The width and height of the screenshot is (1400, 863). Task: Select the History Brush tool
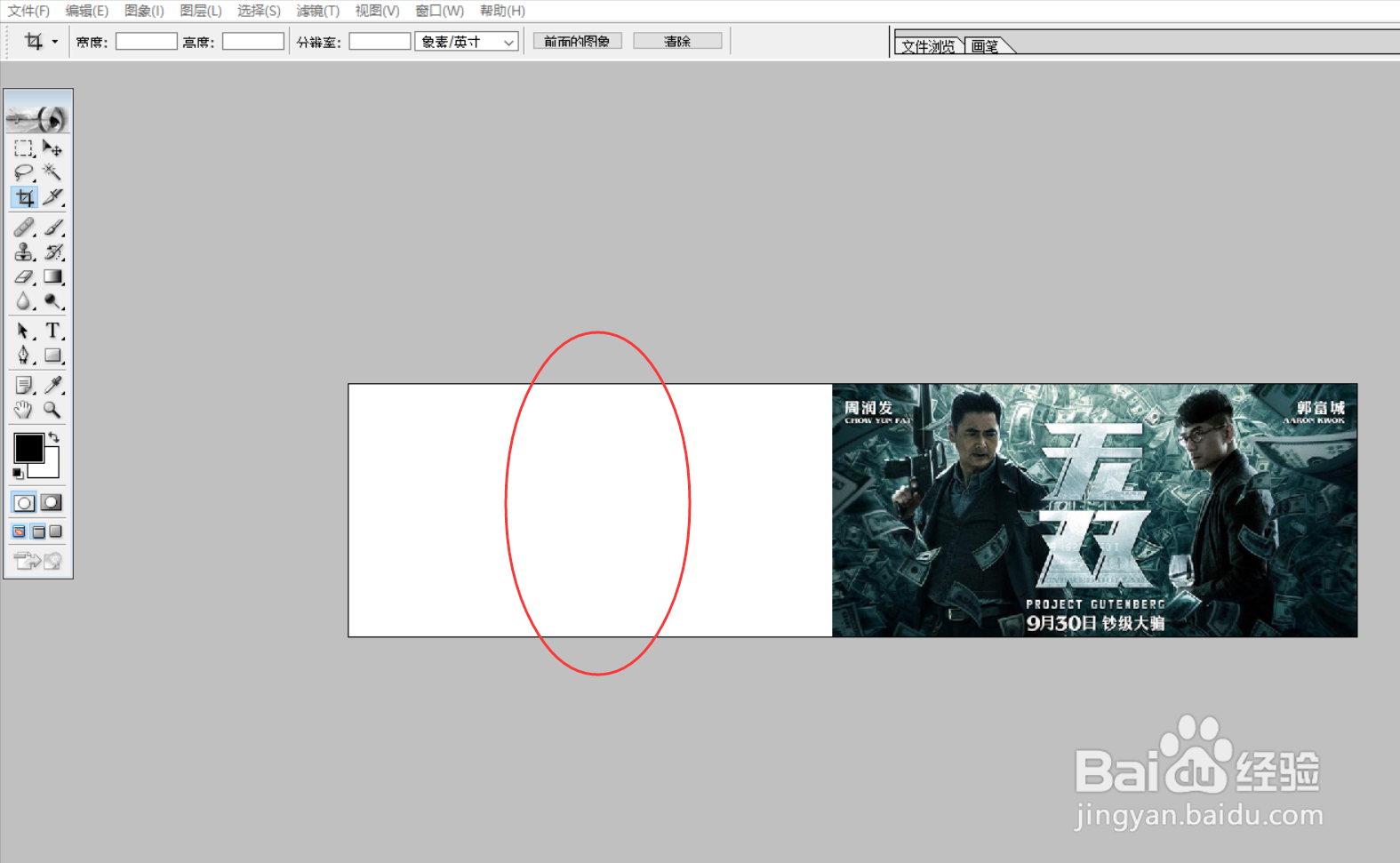pos(52,252)
